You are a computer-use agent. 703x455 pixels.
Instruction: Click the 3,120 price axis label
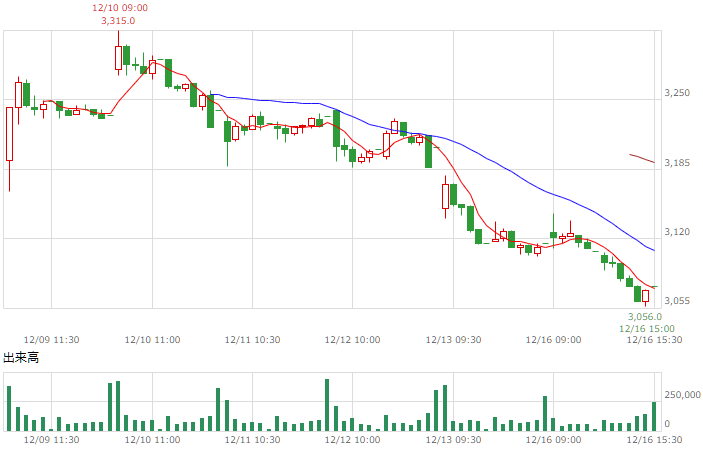pos(677,231)
